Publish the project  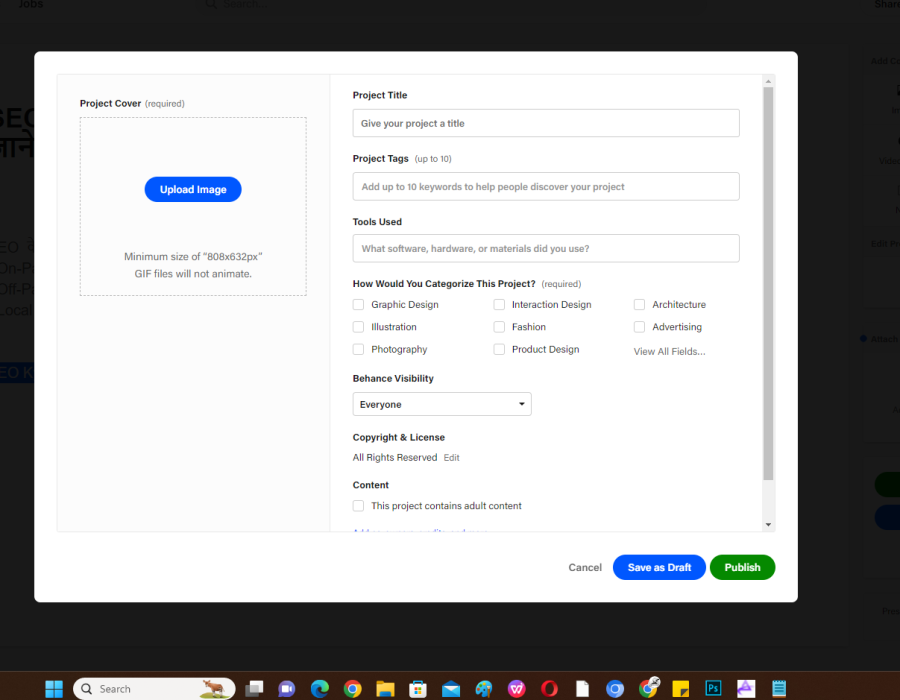[742, 567]
